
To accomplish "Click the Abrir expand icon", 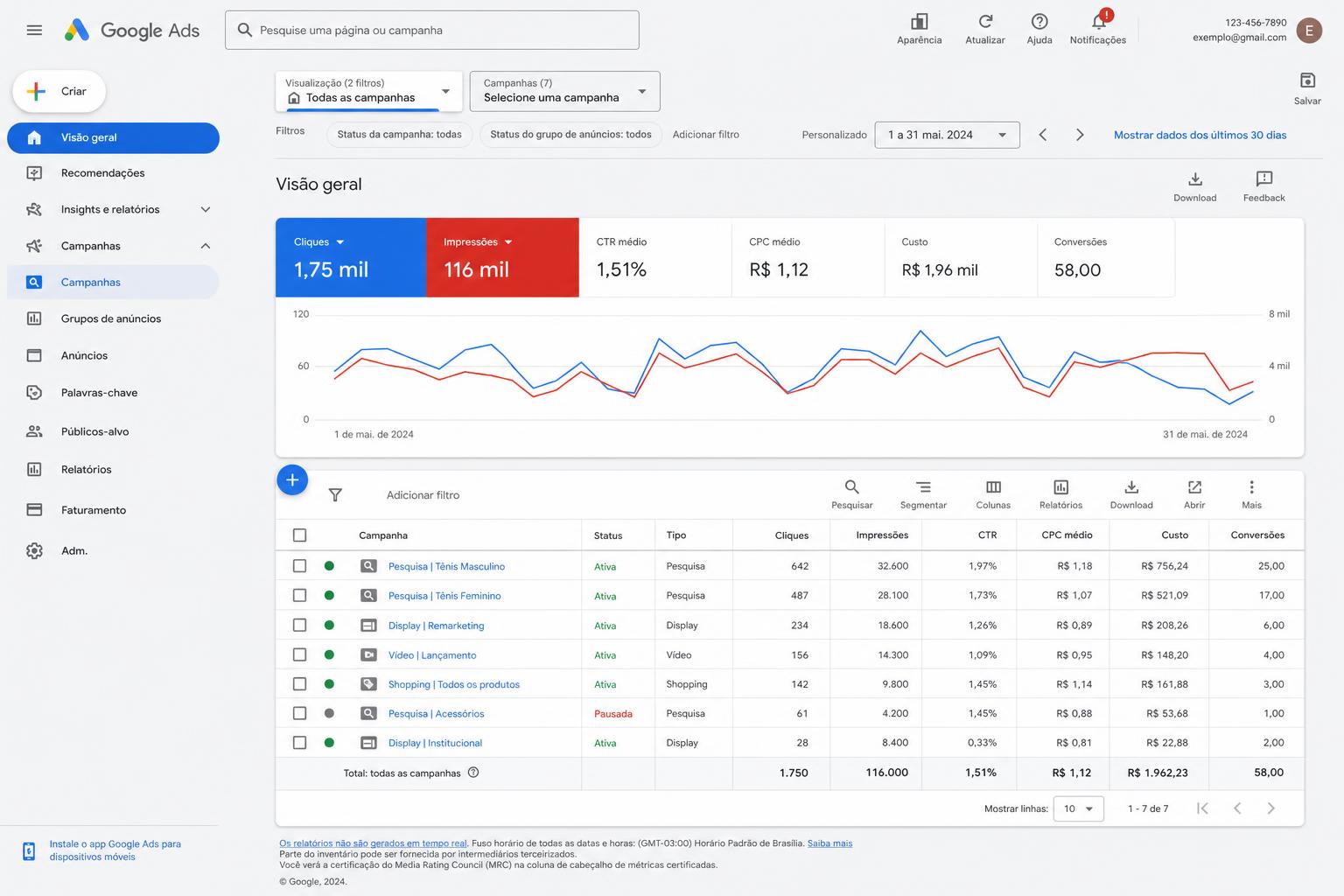I will (1194, 487).
